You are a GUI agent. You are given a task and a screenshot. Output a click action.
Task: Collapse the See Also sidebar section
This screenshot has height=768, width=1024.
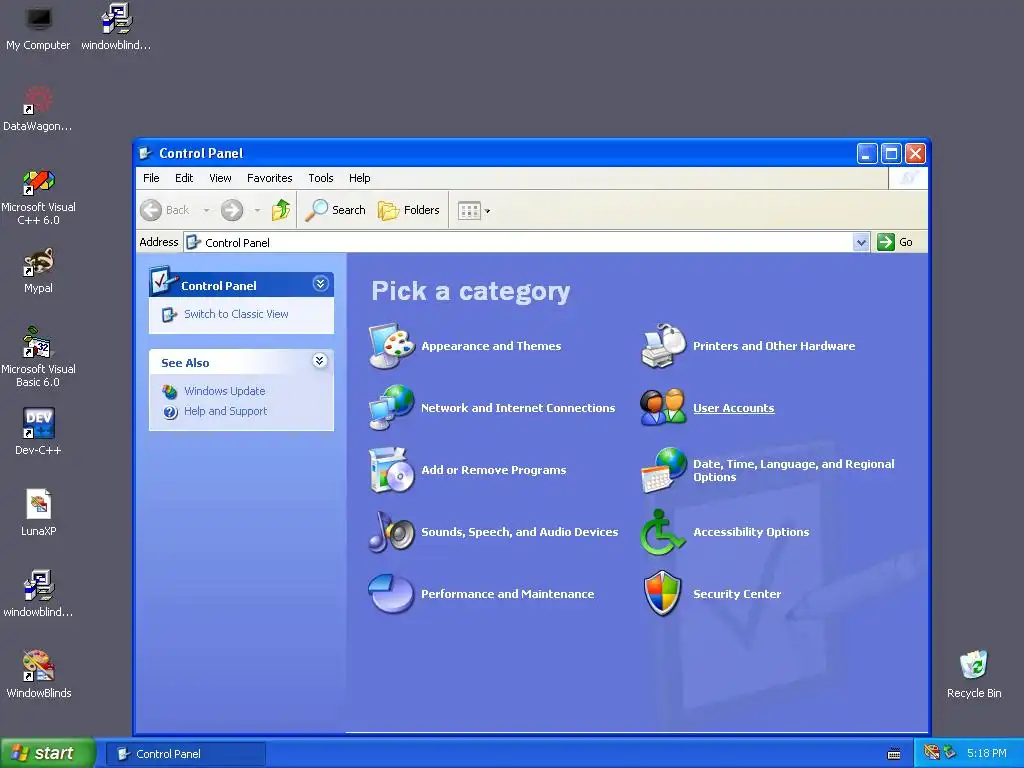pos(319,360)
